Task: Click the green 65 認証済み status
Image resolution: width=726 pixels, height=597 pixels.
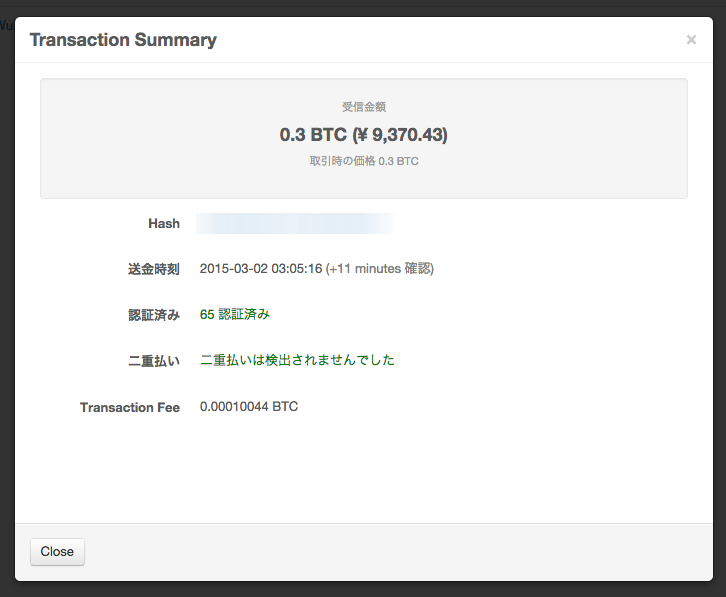Action: pyautogui.click(x=235, y=314)
